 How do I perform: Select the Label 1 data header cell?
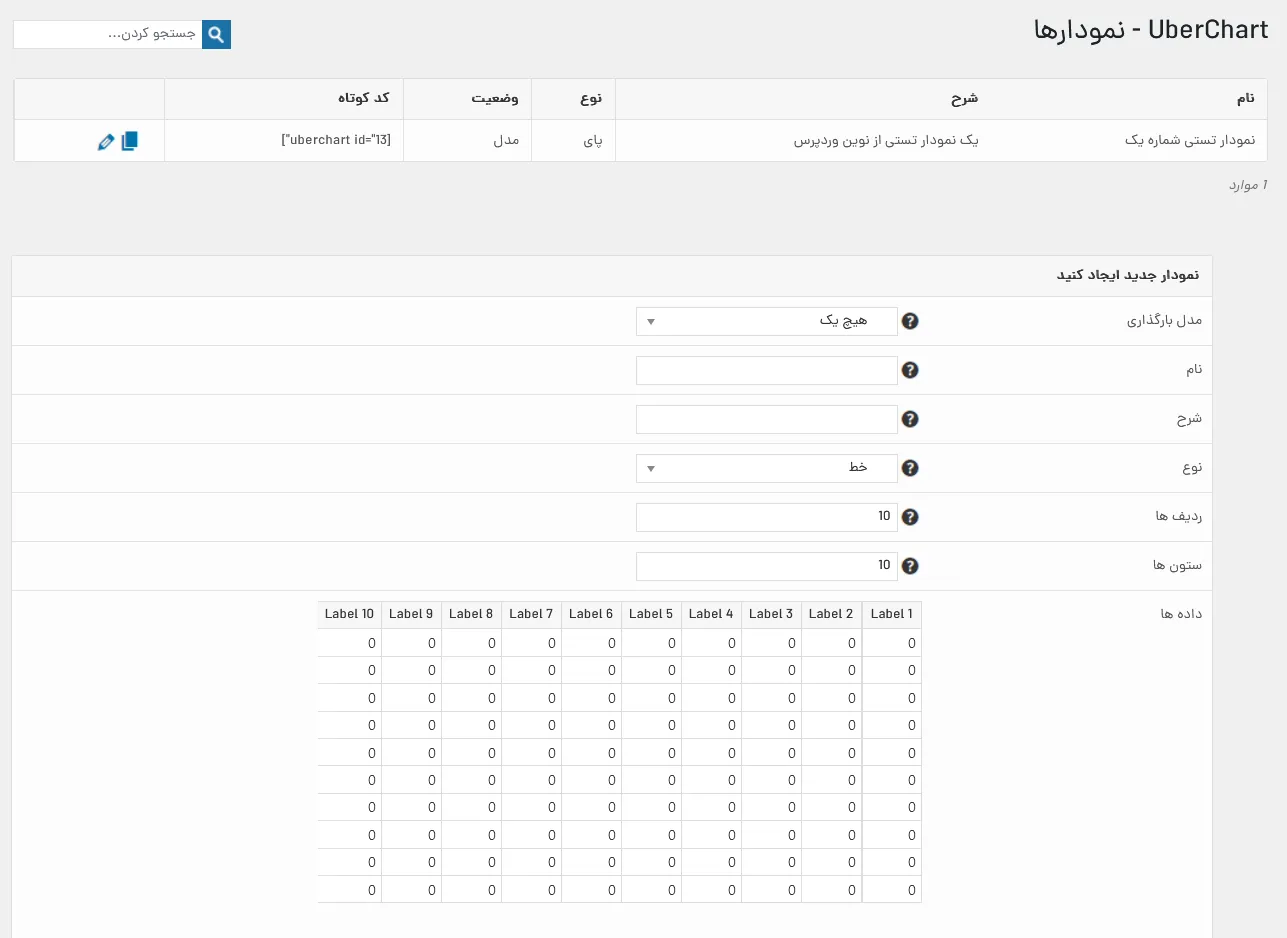(x=892, y=614)
